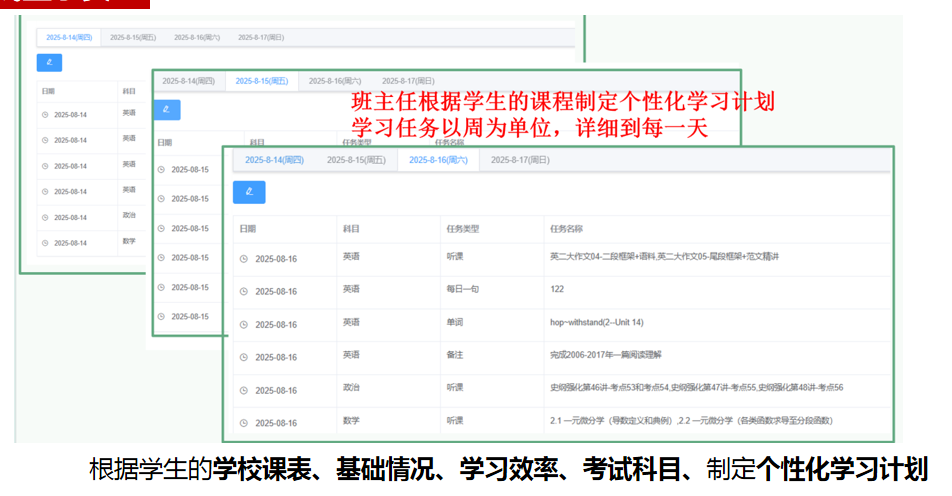Click task type 单词
The height and width of the screenshot is (496, 952).
(x=455, y=322)
